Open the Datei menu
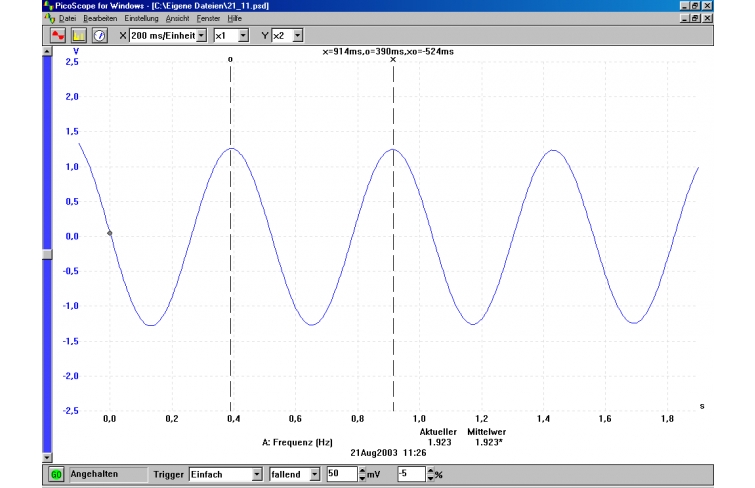 point(67,18)
